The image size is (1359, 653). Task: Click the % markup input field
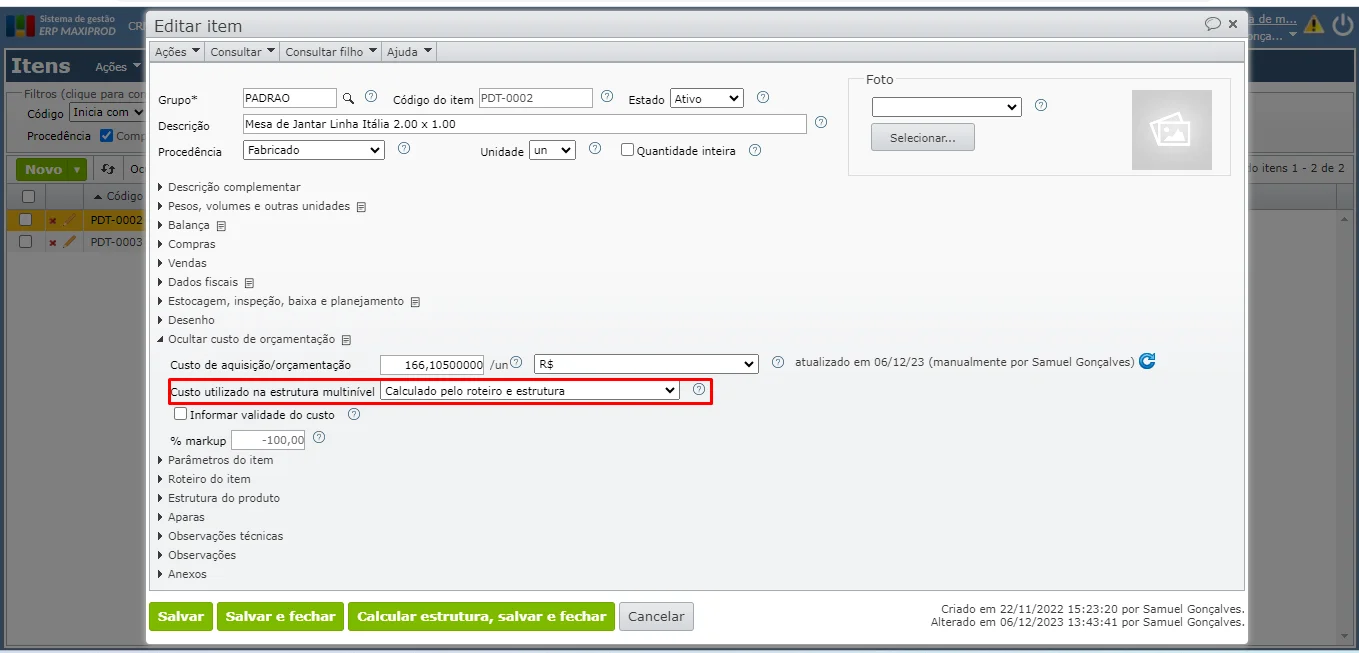pyautogui.click(x=268, y=440)
